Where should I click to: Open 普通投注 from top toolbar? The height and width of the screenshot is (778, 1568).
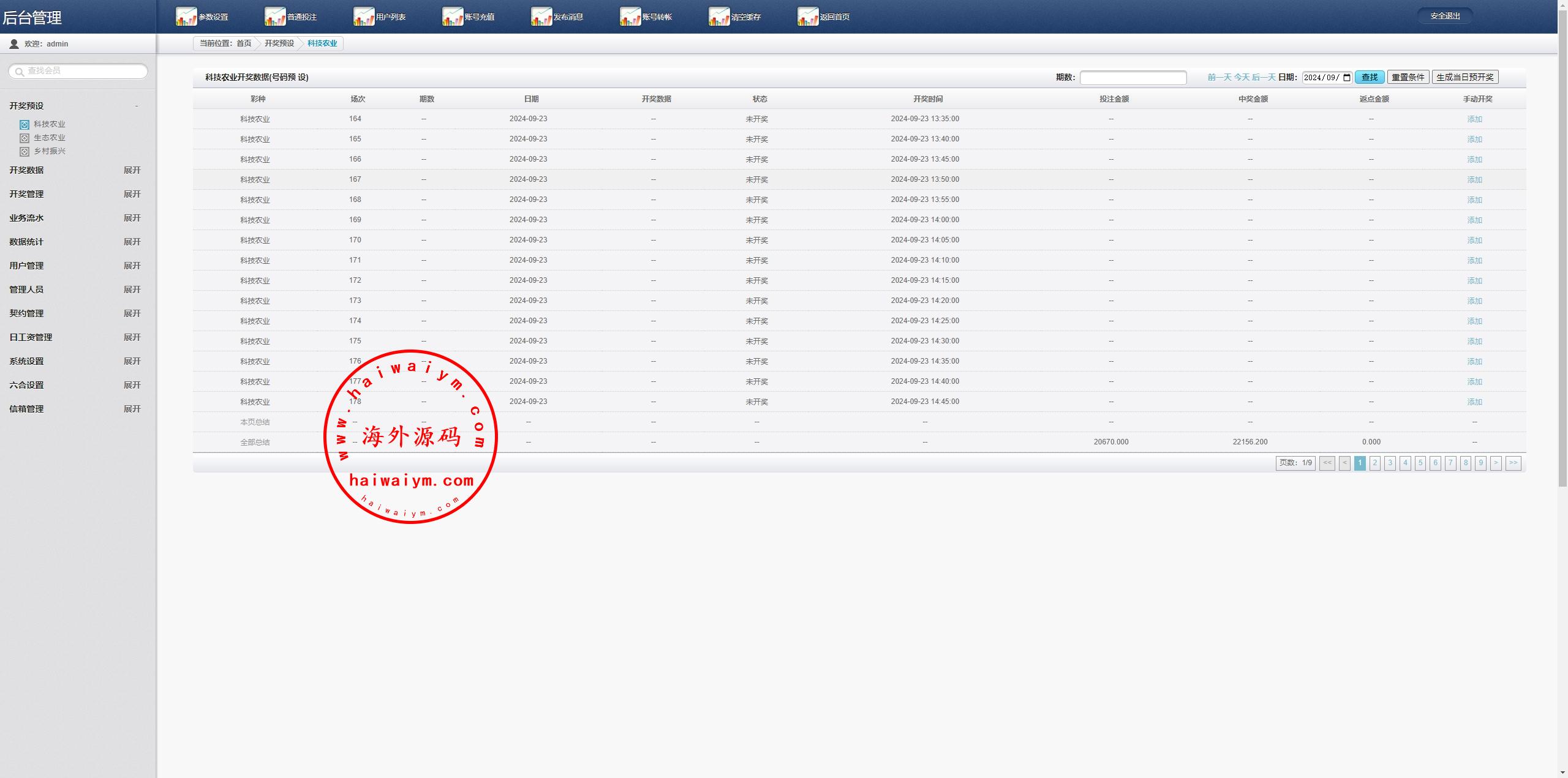[x=275, y=17]
